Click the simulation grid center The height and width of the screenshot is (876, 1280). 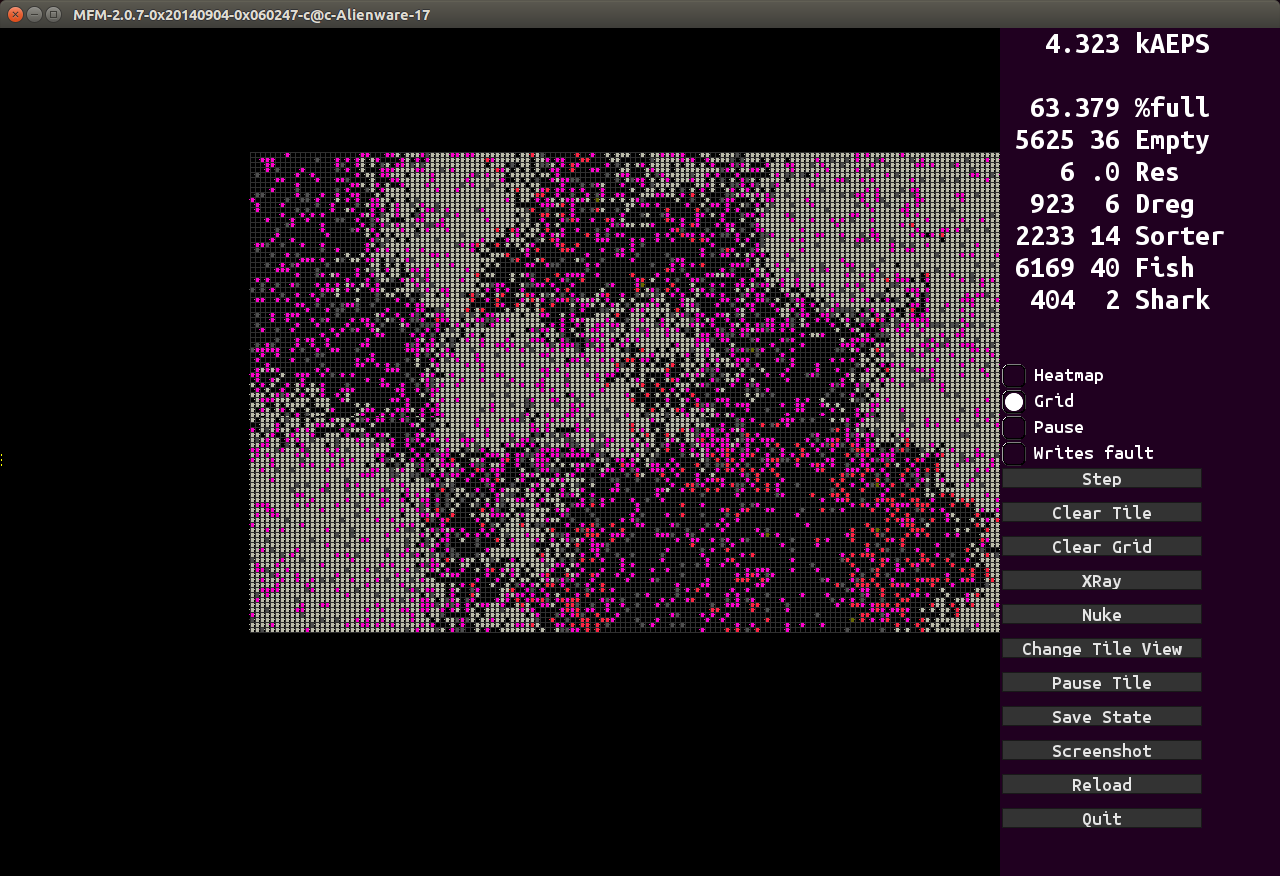pyautogui.click(x=624, y=392)
